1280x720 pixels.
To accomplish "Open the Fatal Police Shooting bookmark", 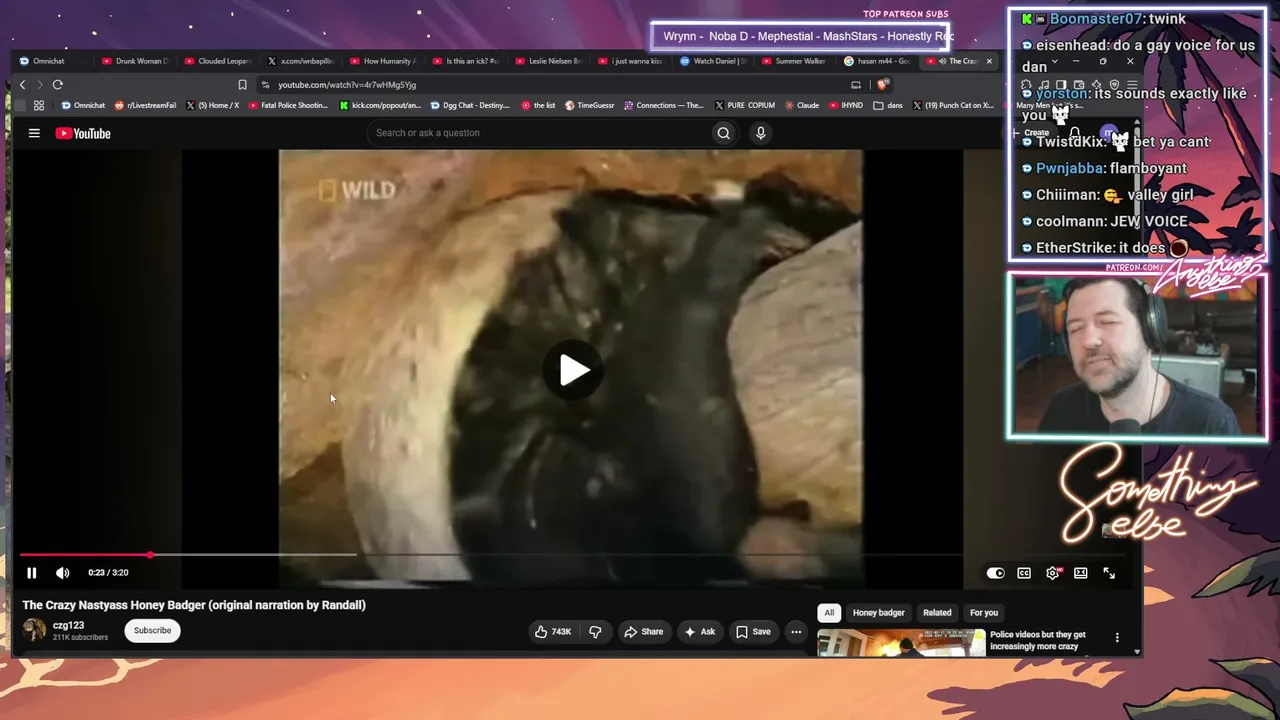I will click(288, 105).
